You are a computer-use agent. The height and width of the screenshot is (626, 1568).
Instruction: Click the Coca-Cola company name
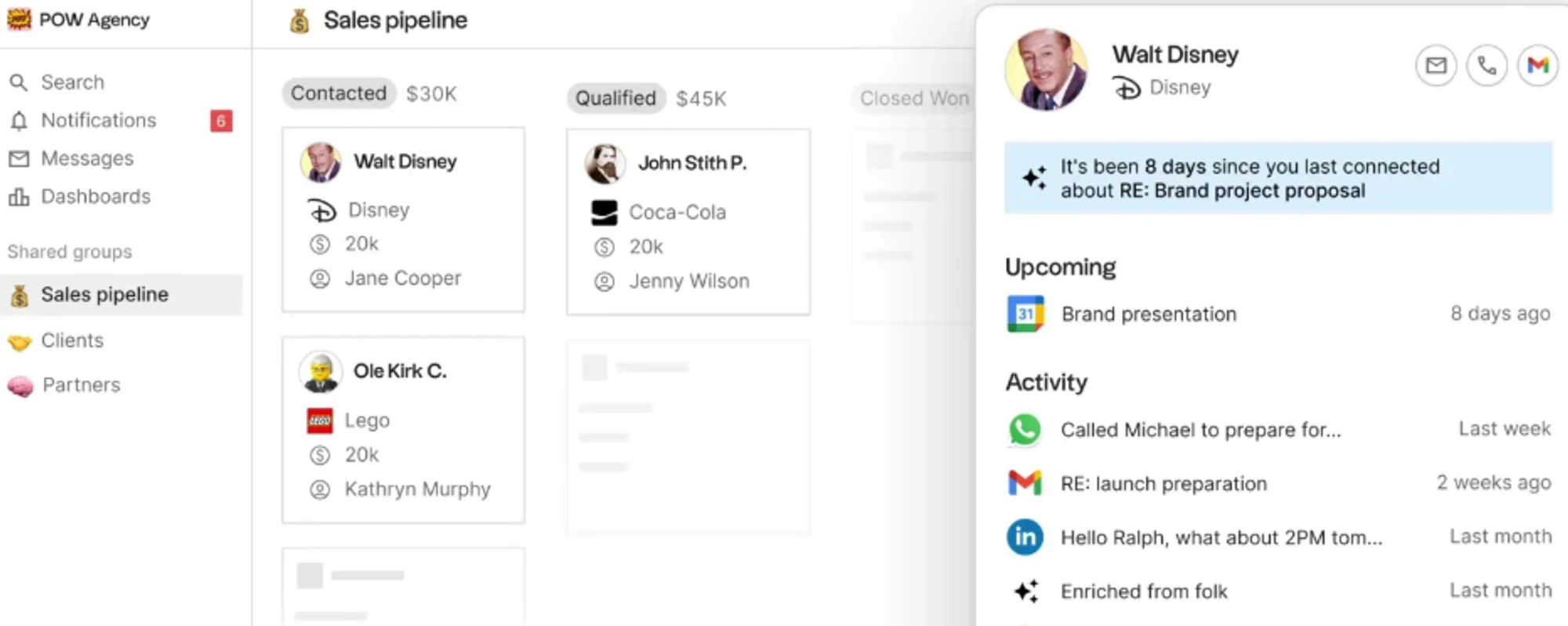677,213
